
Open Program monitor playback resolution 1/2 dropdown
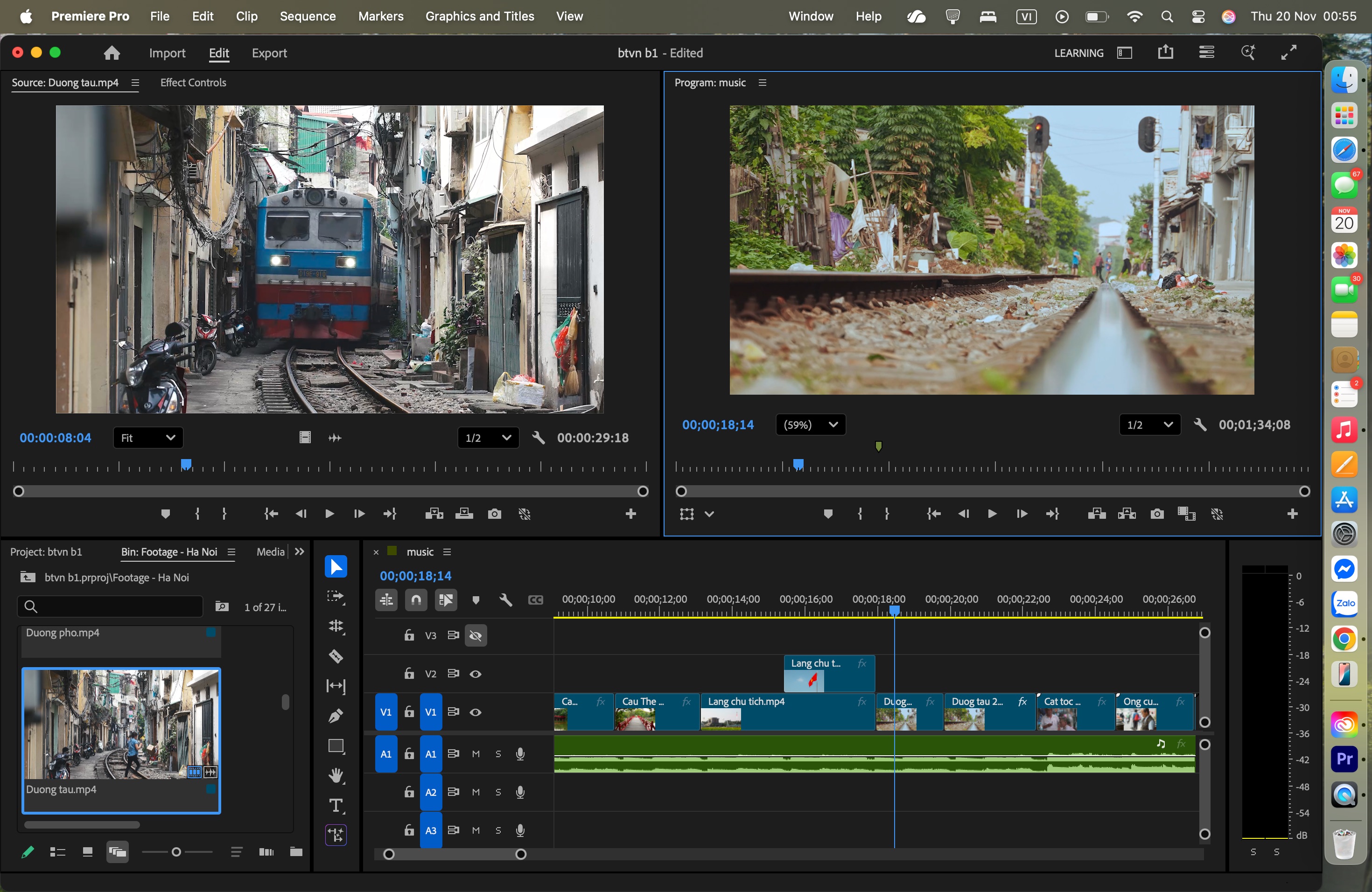1149,425
